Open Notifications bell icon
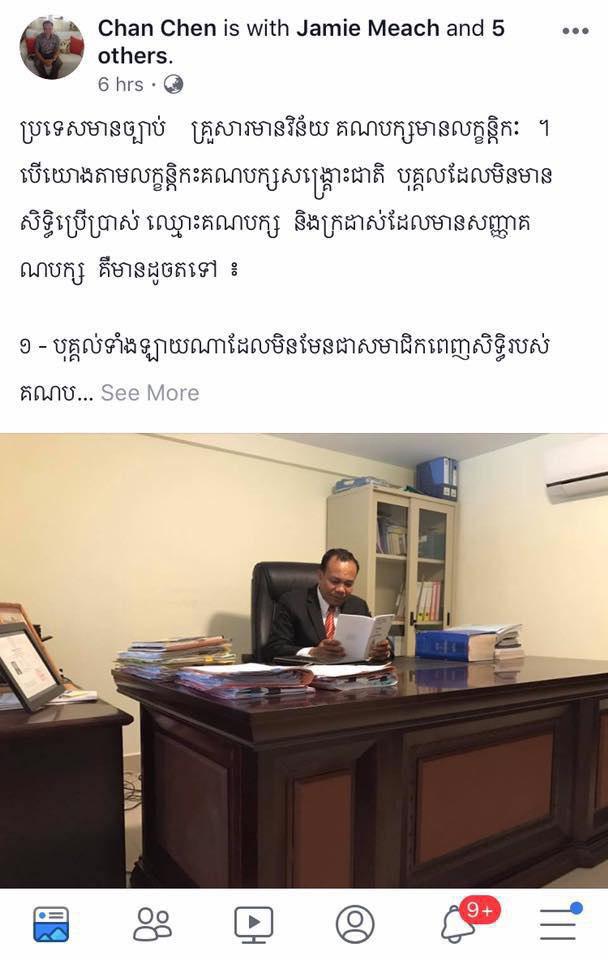This screenshot has width=608, height=960. tap(457, 924)
